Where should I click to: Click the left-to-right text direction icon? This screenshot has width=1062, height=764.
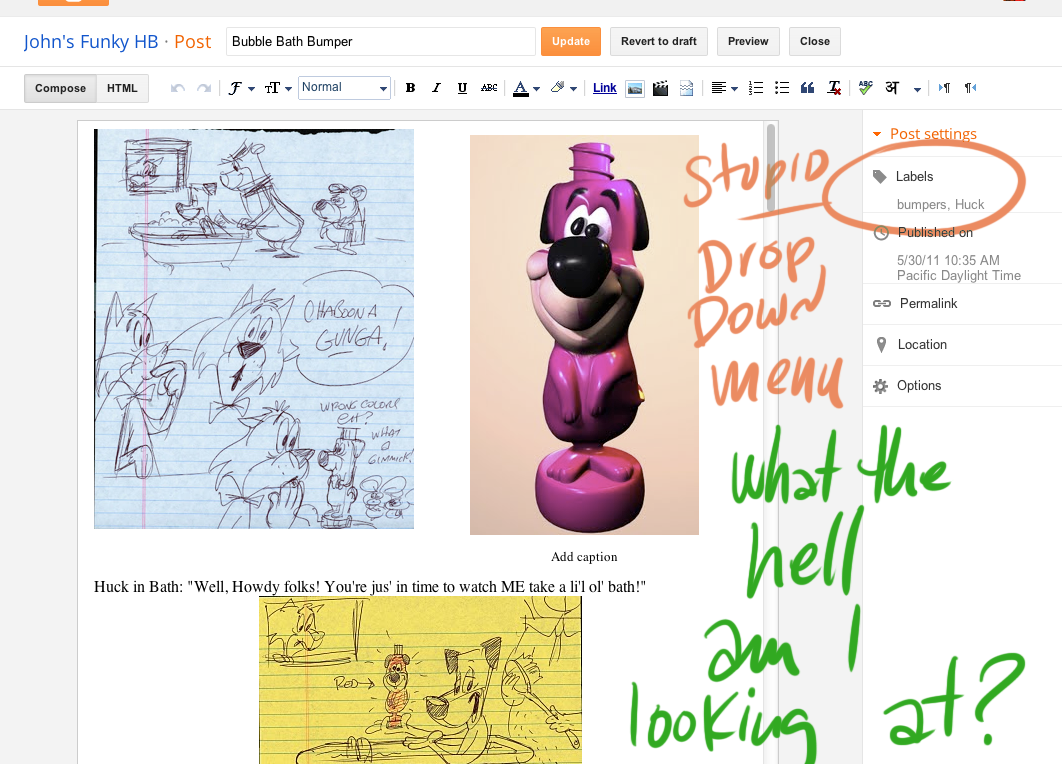pyautogui.click(x=944, y=87)
